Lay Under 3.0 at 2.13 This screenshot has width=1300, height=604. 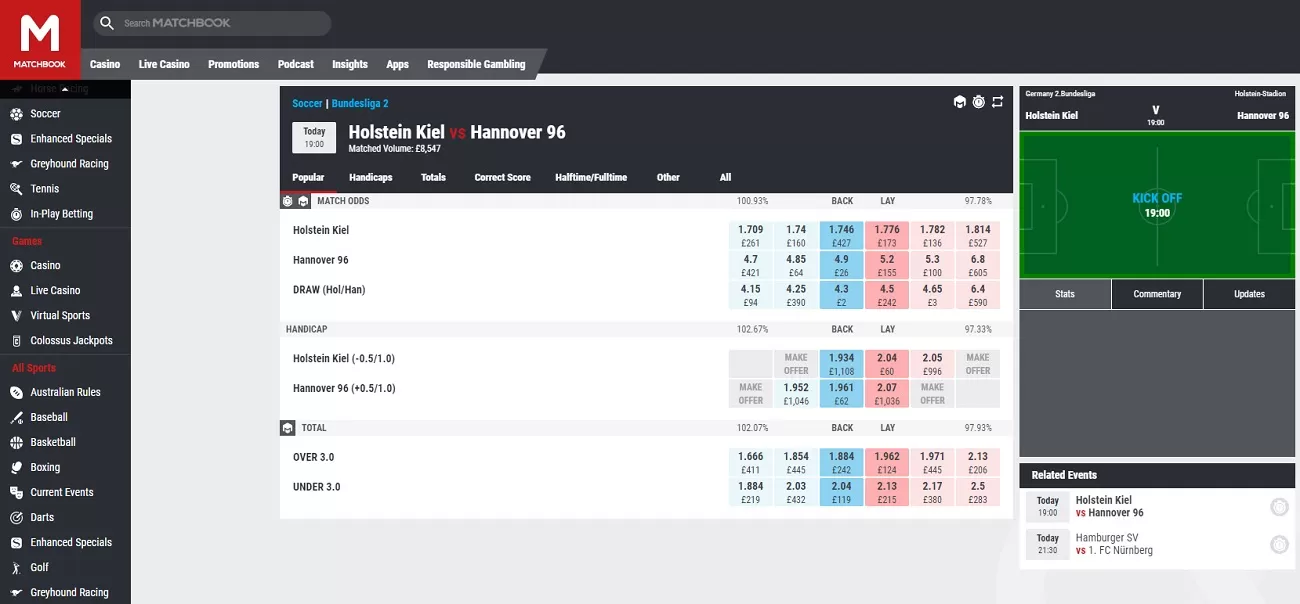pos(887,493)
